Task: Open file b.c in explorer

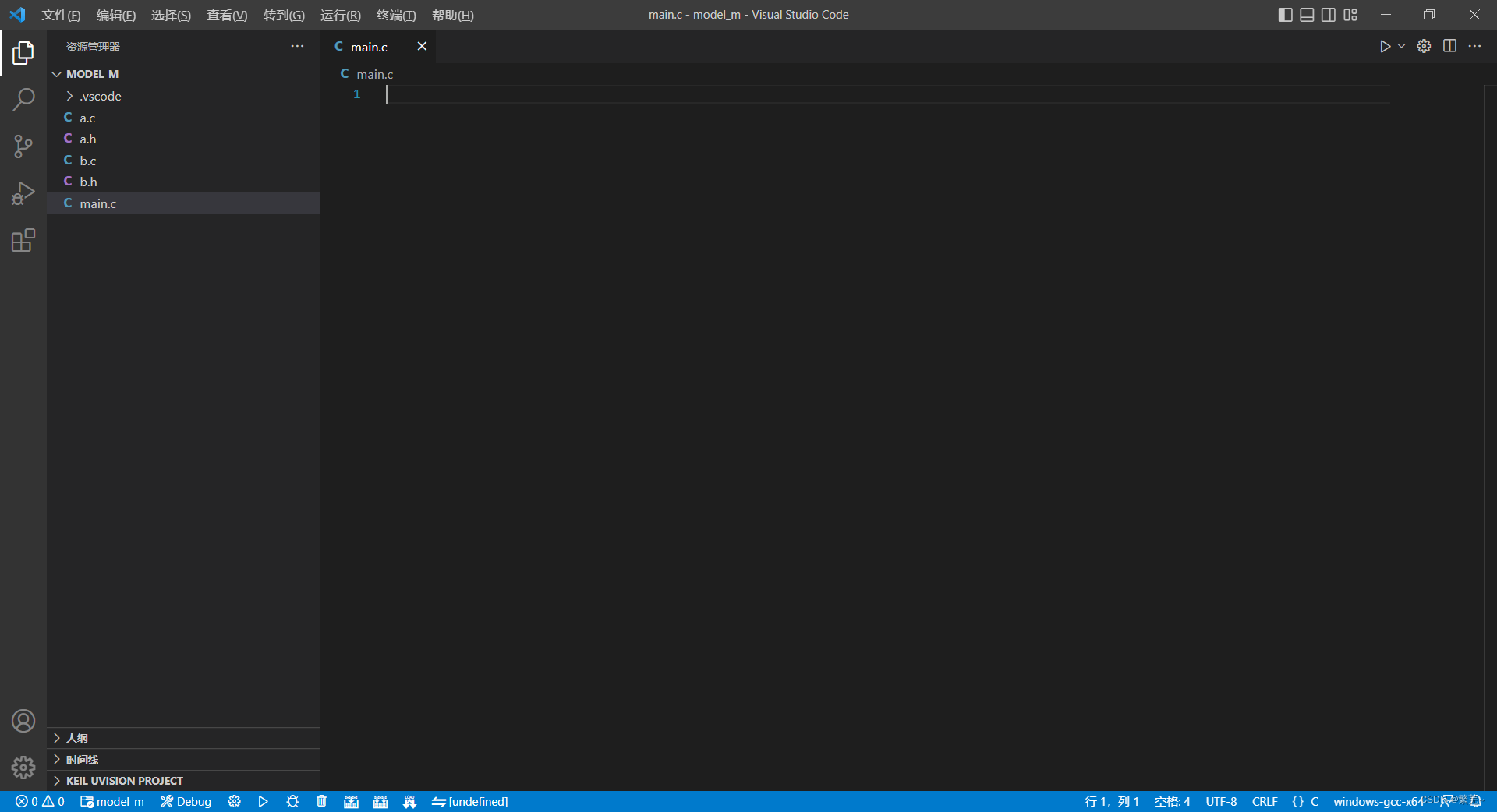Action: click(183, 161)
